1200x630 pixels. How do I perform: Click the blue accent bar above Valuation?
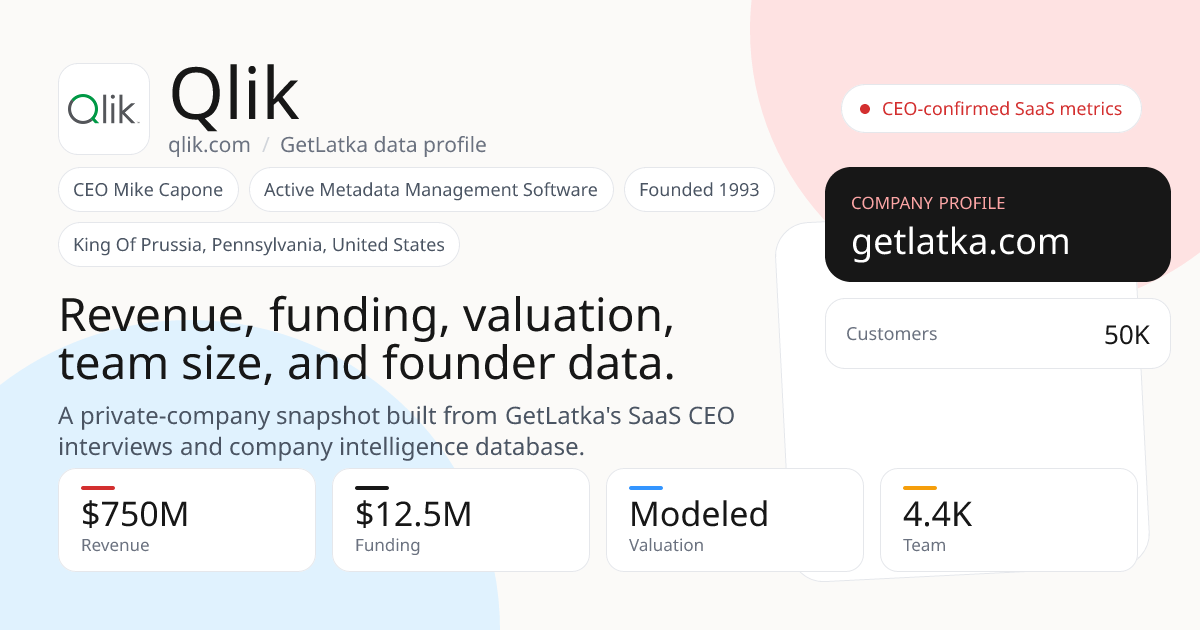646,488
